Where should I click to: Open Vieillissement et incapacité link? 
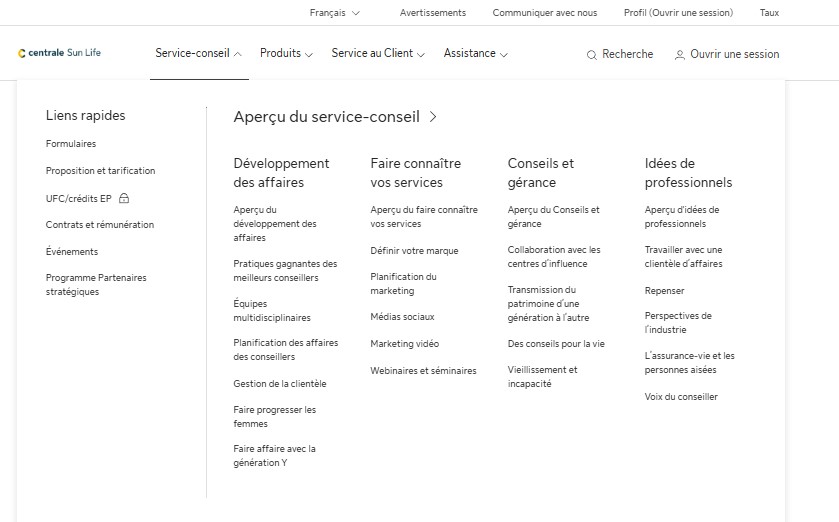point(542,377)
